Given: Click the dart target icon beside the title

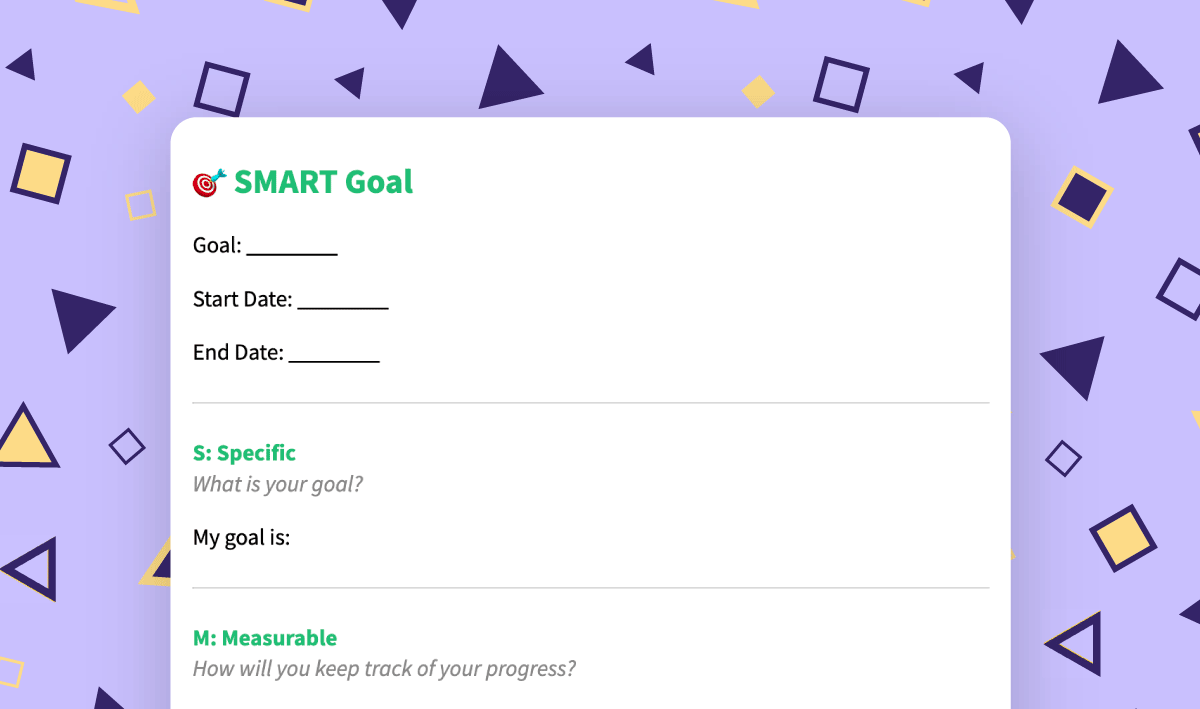Looking at the screenshot, I should coord(209,183).
